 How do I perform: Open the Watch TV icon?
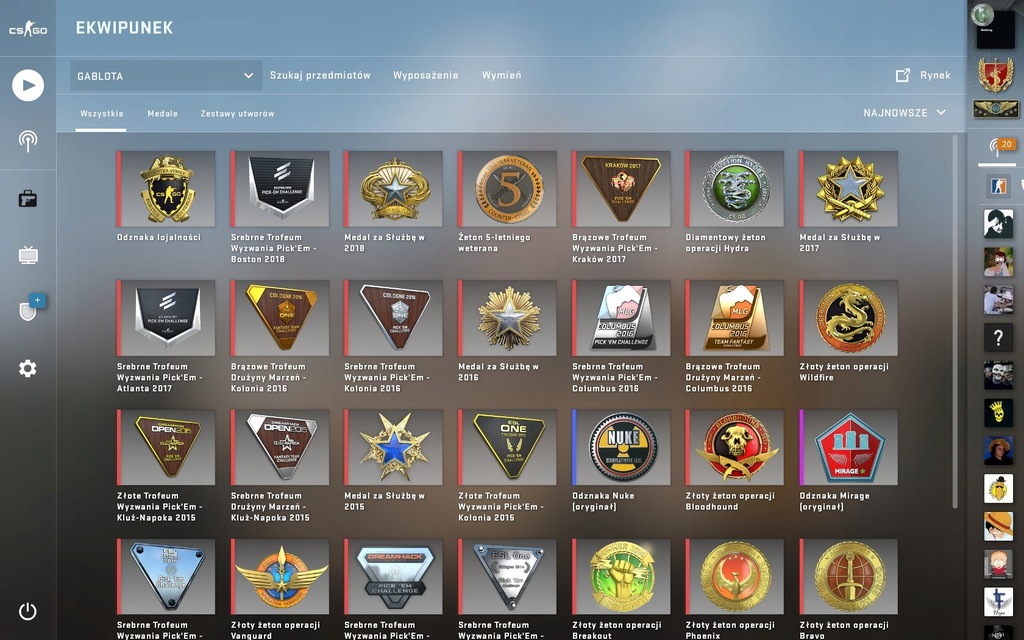pos(28,255)
